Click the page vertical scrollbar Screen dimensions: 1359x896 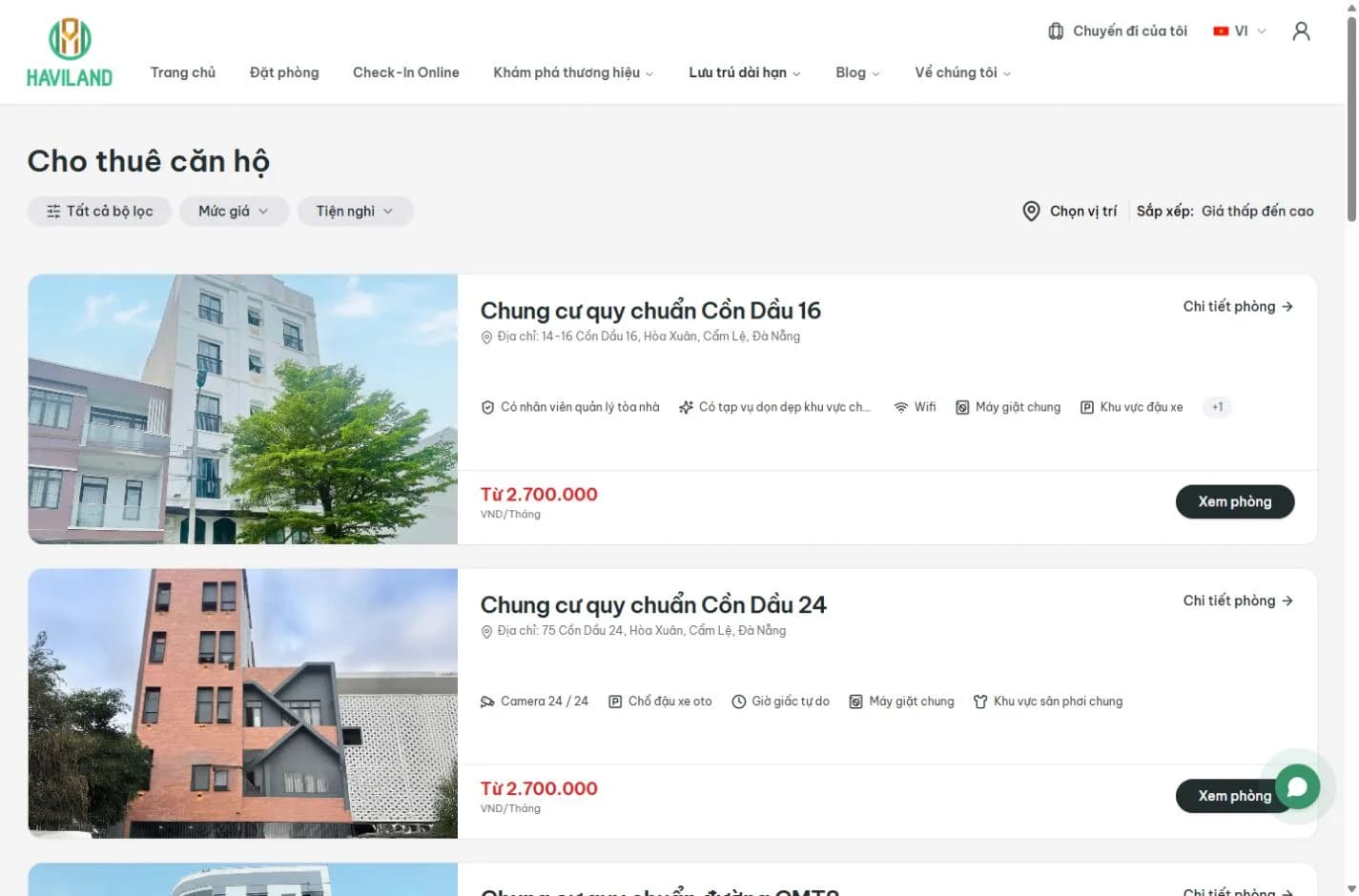1351,120
